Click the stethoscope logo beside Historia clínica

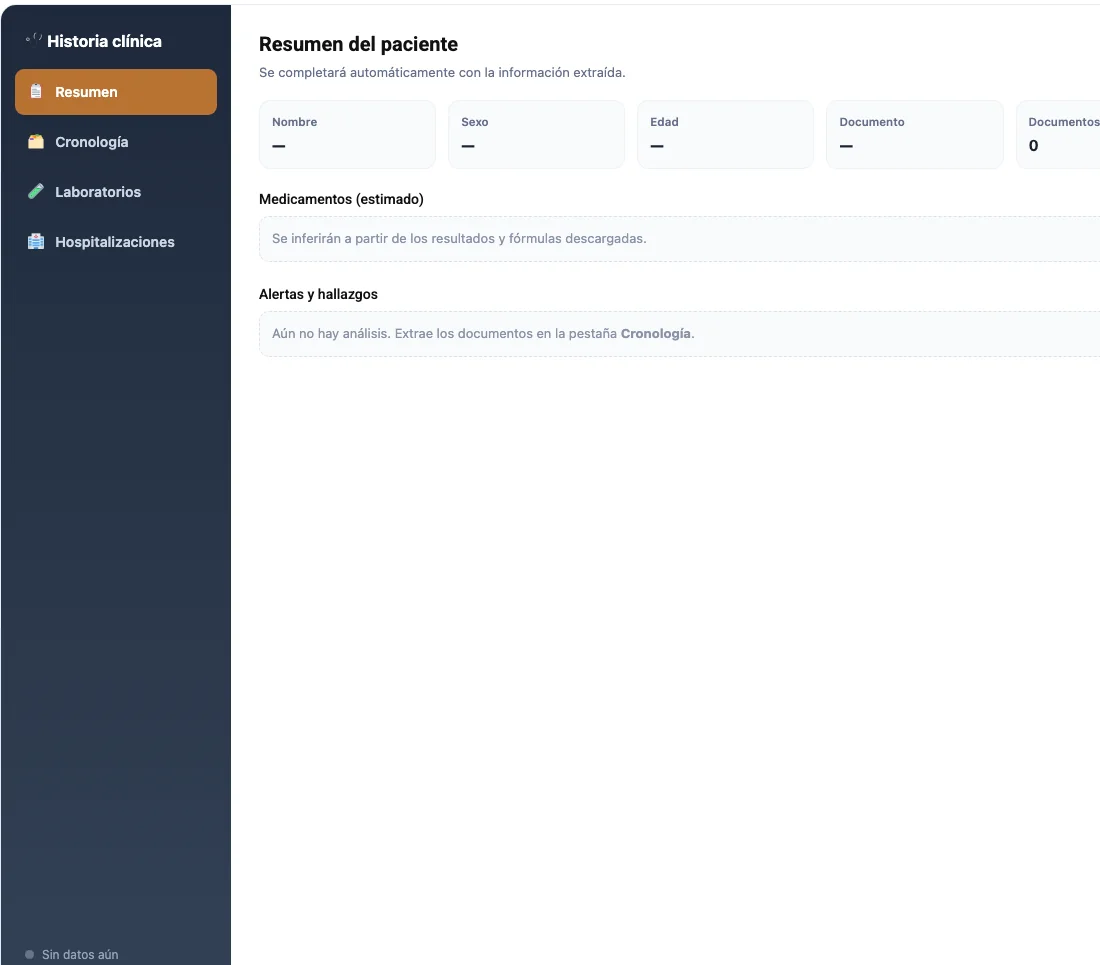34,39
